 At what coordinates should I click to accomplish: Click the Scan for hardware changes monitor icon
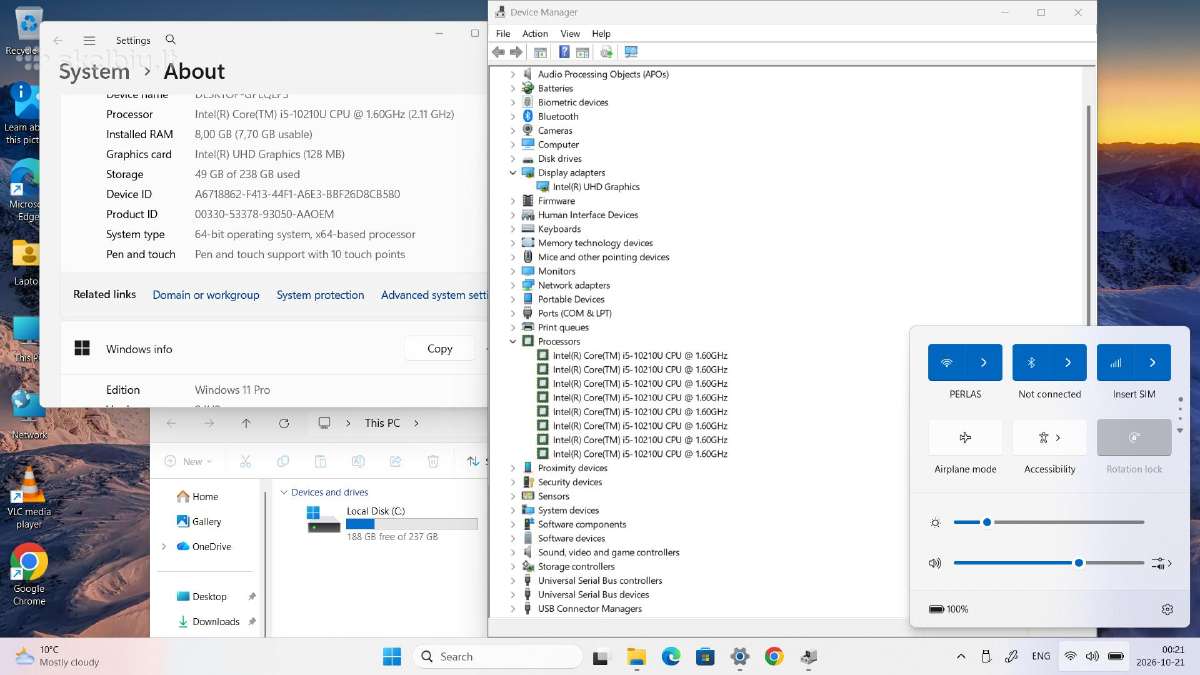coord(631,52)
